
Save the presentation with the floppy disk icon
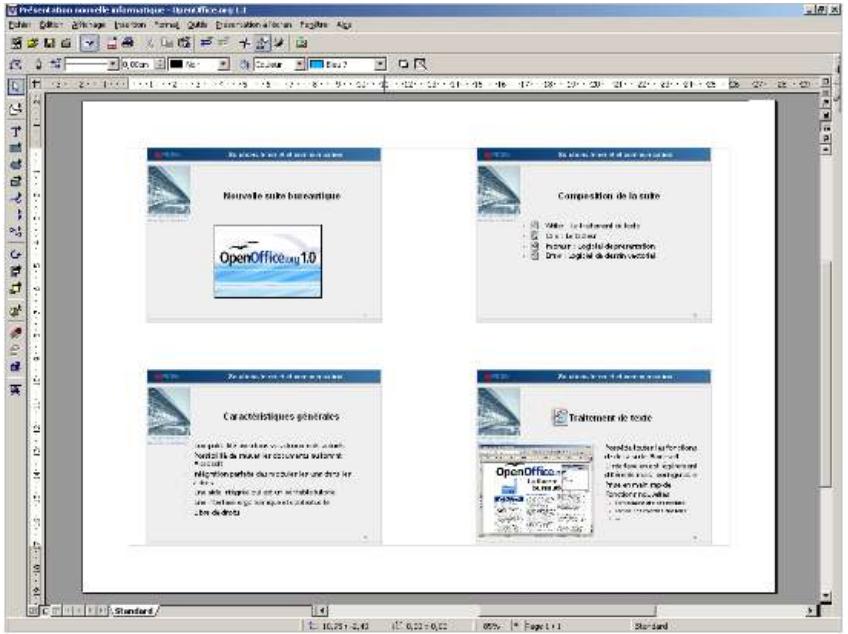(x=49, y=43)
